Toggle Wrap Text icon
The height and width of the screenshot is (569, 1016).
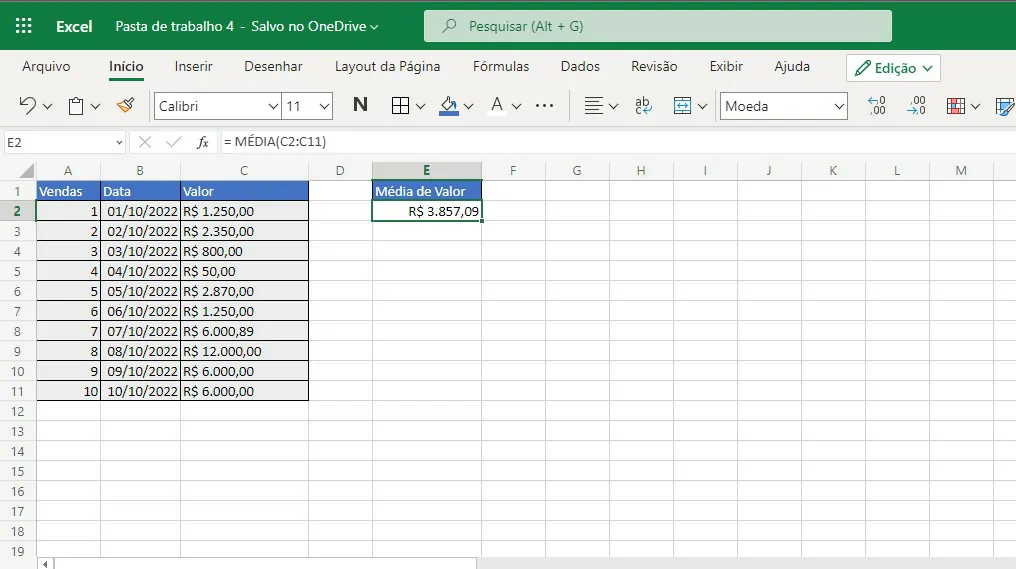(x=643, y=106)
